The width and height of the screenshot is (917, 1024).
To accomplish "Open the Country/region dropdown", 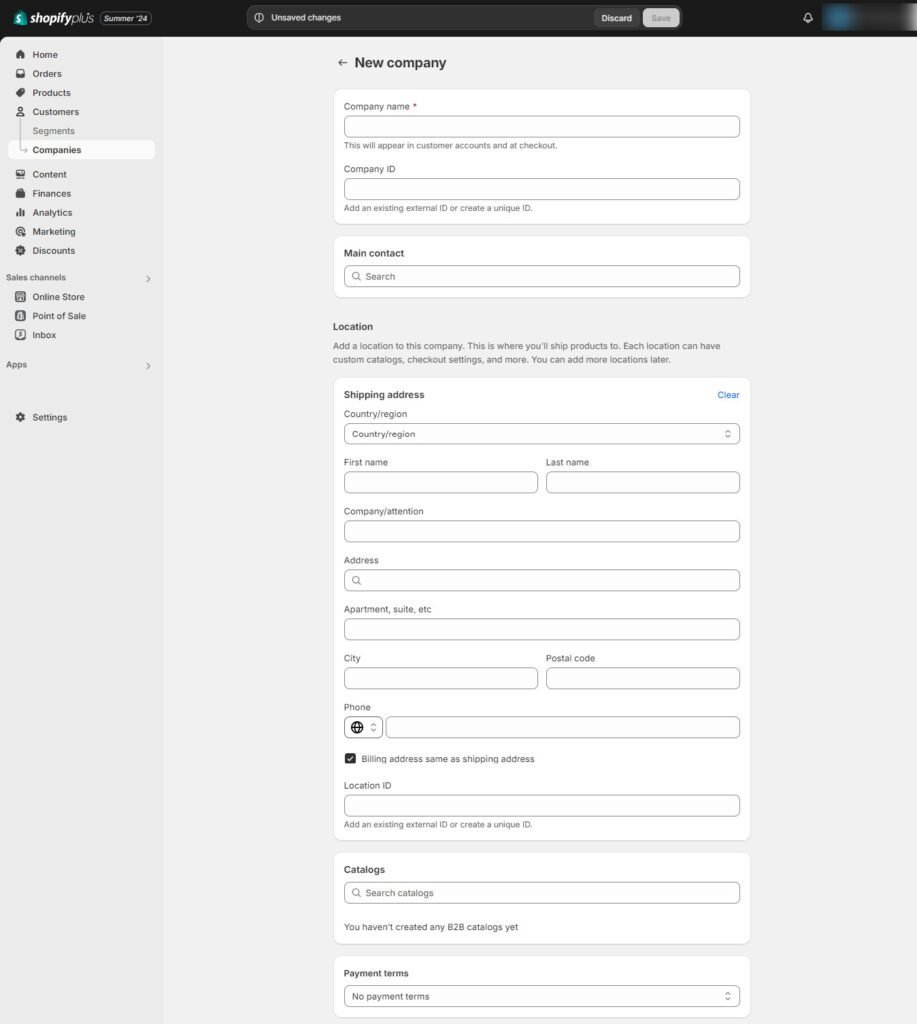I will [x=541, y=434].
